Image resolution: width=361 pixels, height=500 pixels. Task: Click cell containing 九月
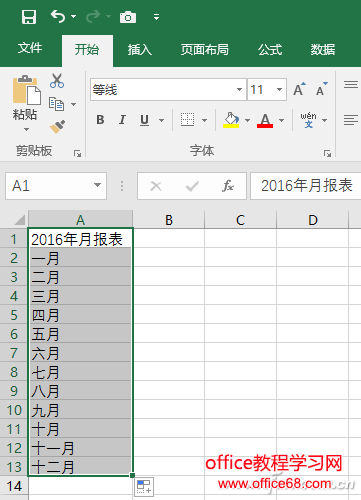tap(81, 410)
